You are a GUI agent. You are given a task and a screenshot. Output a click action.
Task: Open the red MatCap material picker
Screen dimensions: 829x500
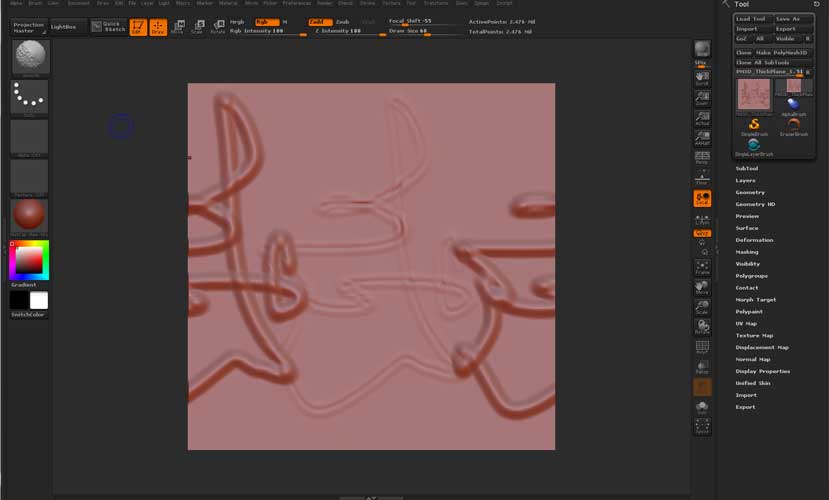click(x=29, y=216)
